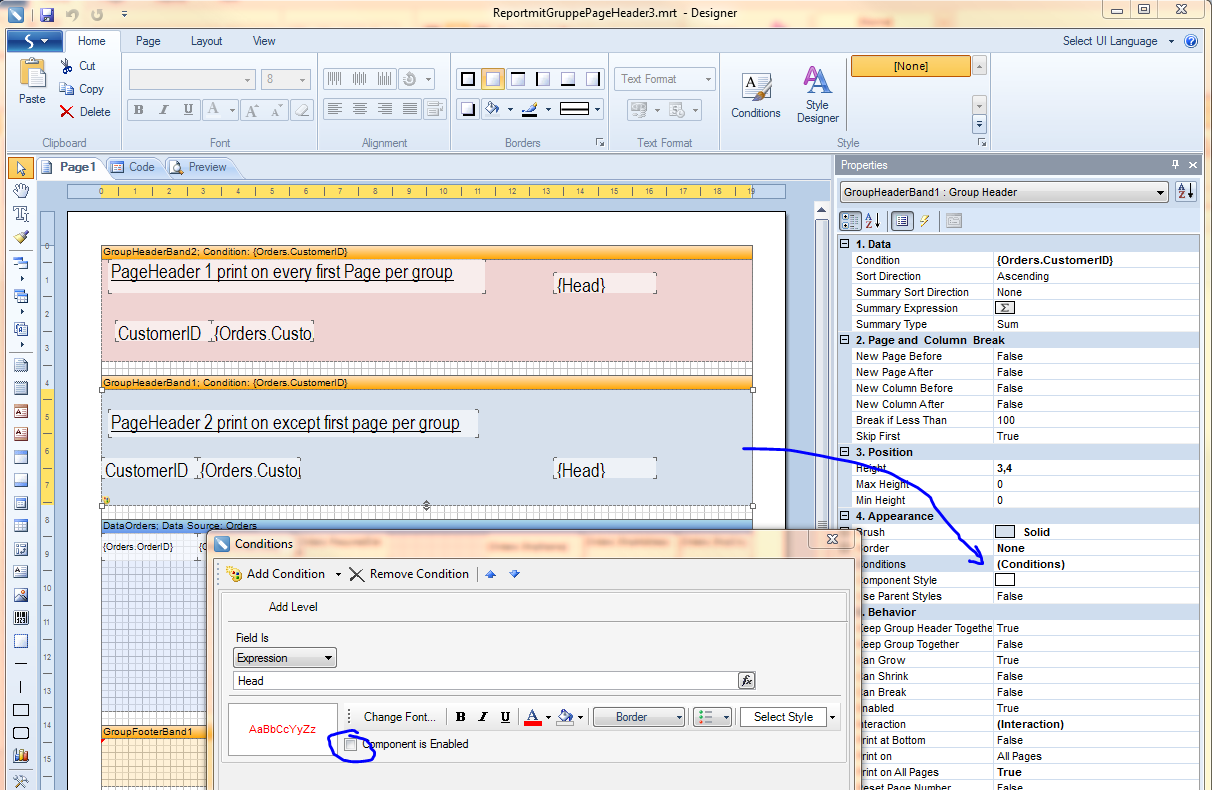The height and width of the screenshot is (790, 1212).
Task: Toggle Bold in the Conditions dialog
Action: tap(461, 717)
